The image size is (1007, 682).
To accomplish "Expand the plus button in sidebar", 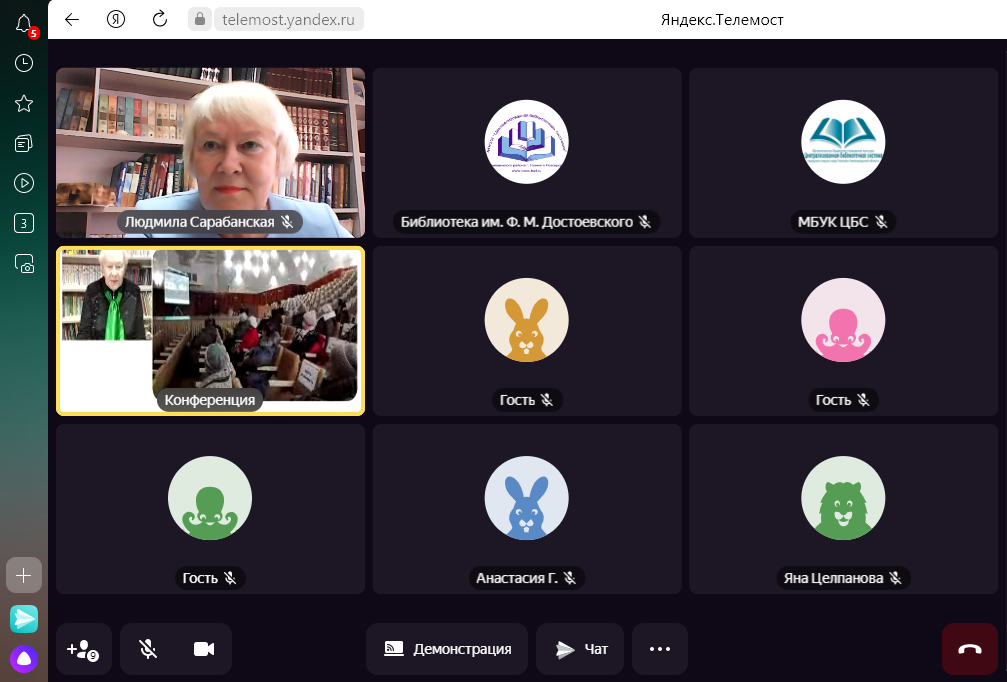I will 24,576.
